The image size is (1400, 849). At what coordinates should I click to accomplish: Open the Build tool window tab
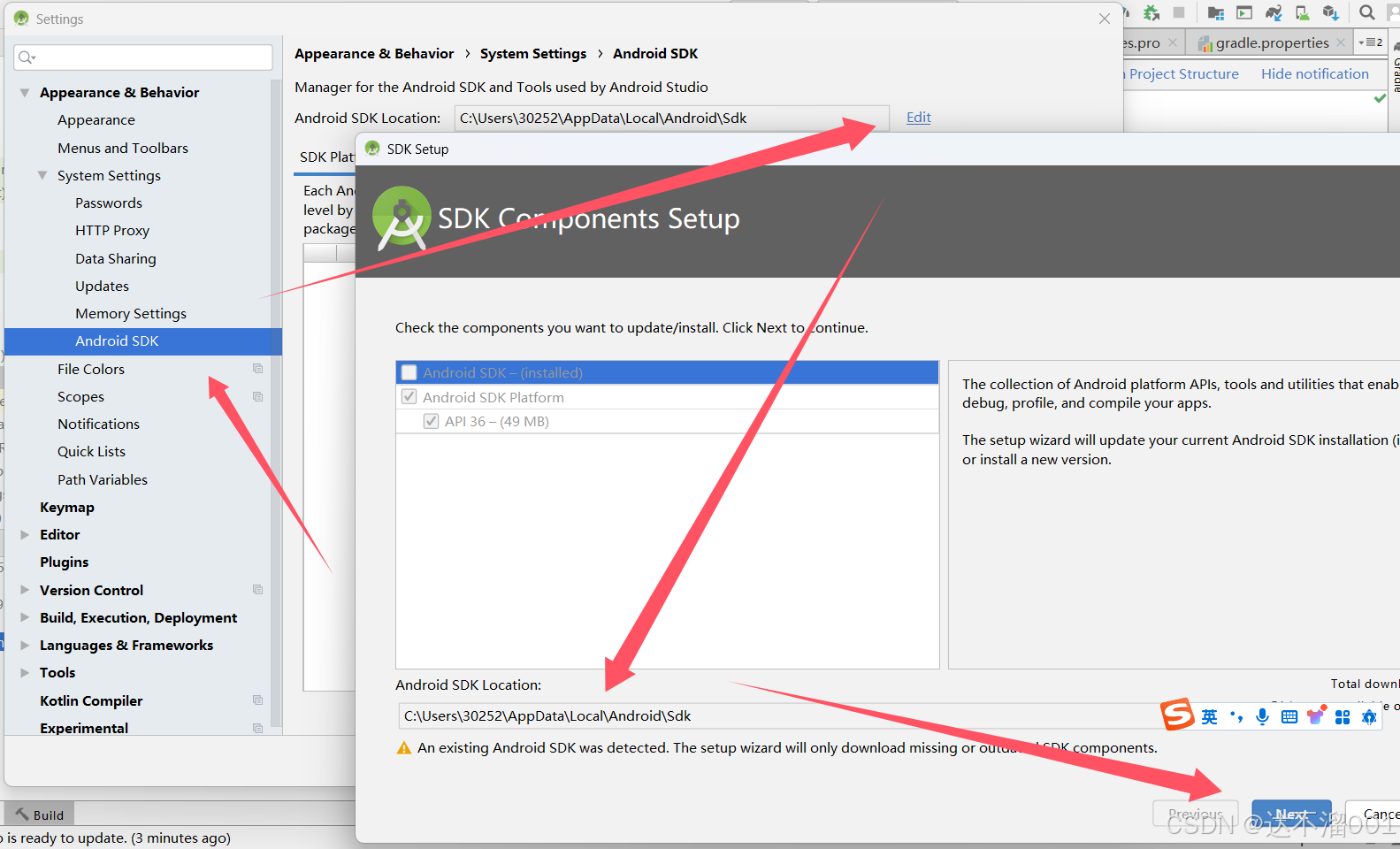pos(39,815)
